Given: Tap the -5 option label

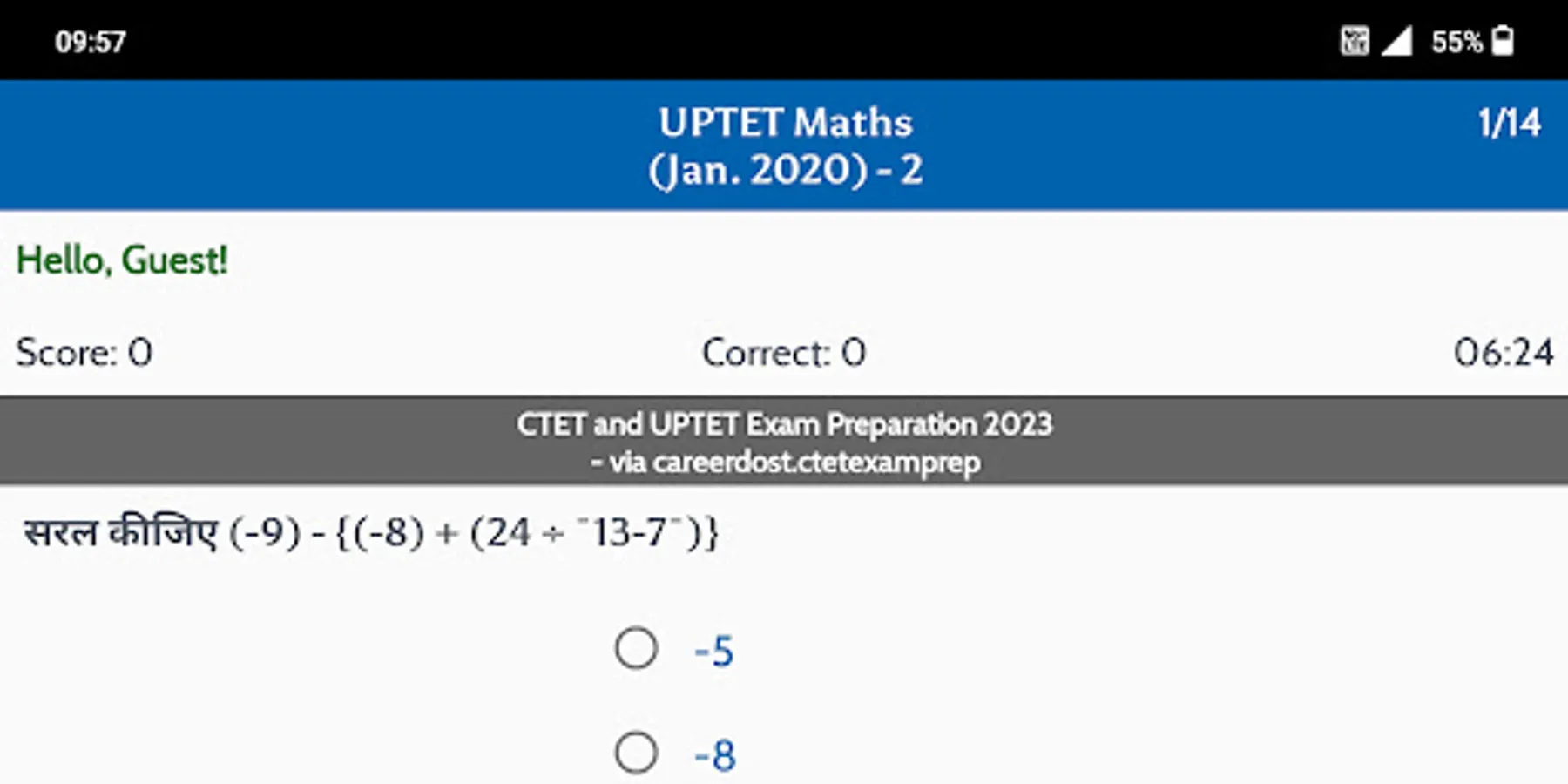Looking at the screenshot, I should point(714,652).
